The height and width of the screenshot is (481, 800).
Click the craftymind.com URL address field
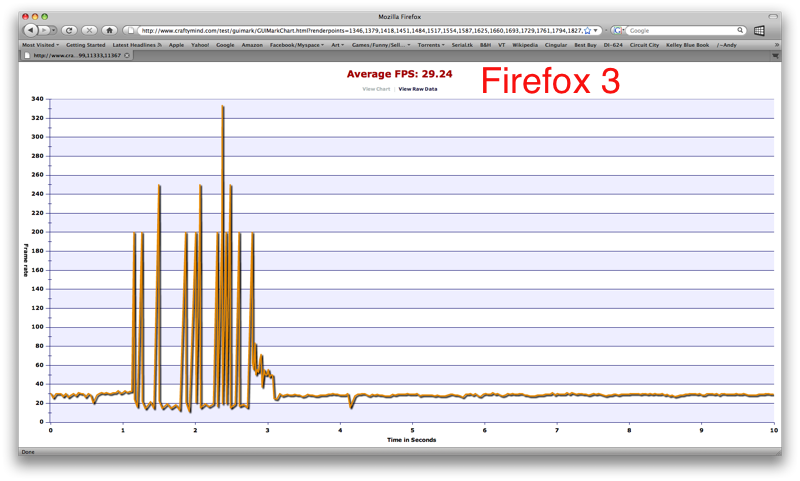pyautogui.click(x=361, y=31)
